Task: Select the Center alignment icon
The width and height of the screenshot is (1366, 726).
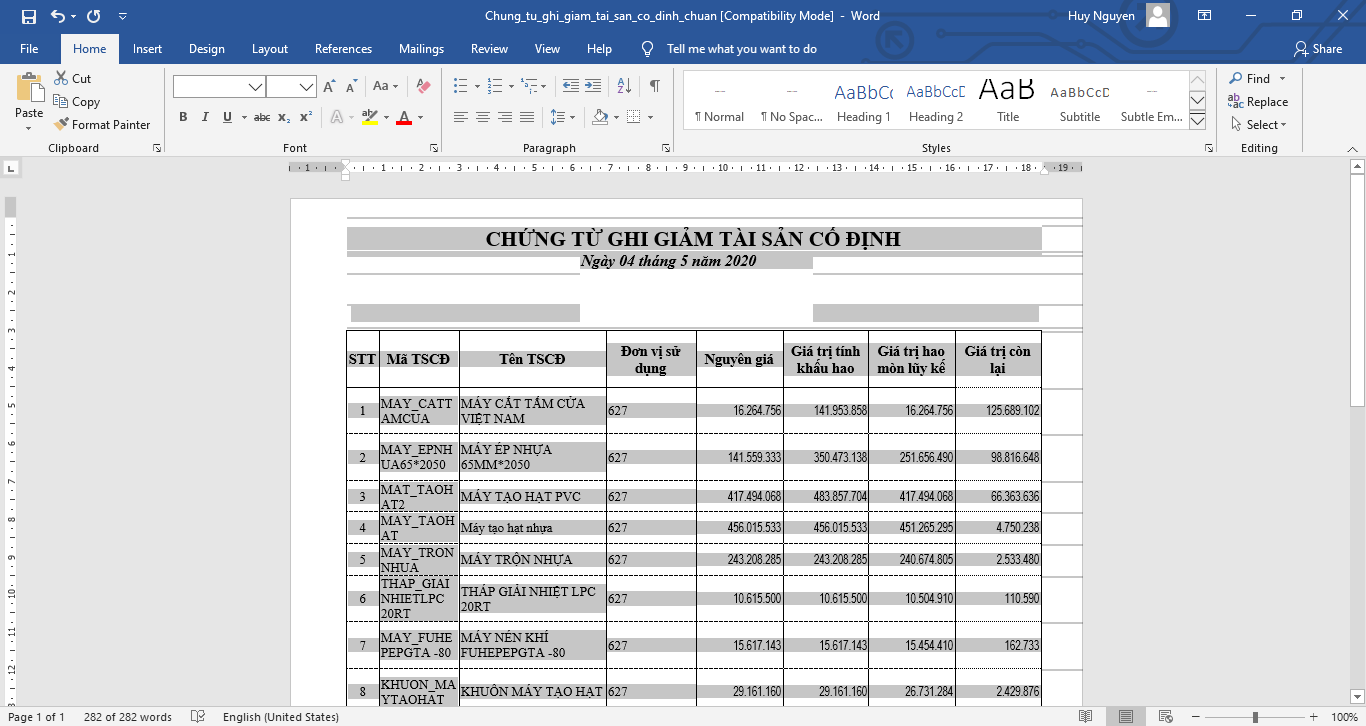Action: click(x=482, y=117)
